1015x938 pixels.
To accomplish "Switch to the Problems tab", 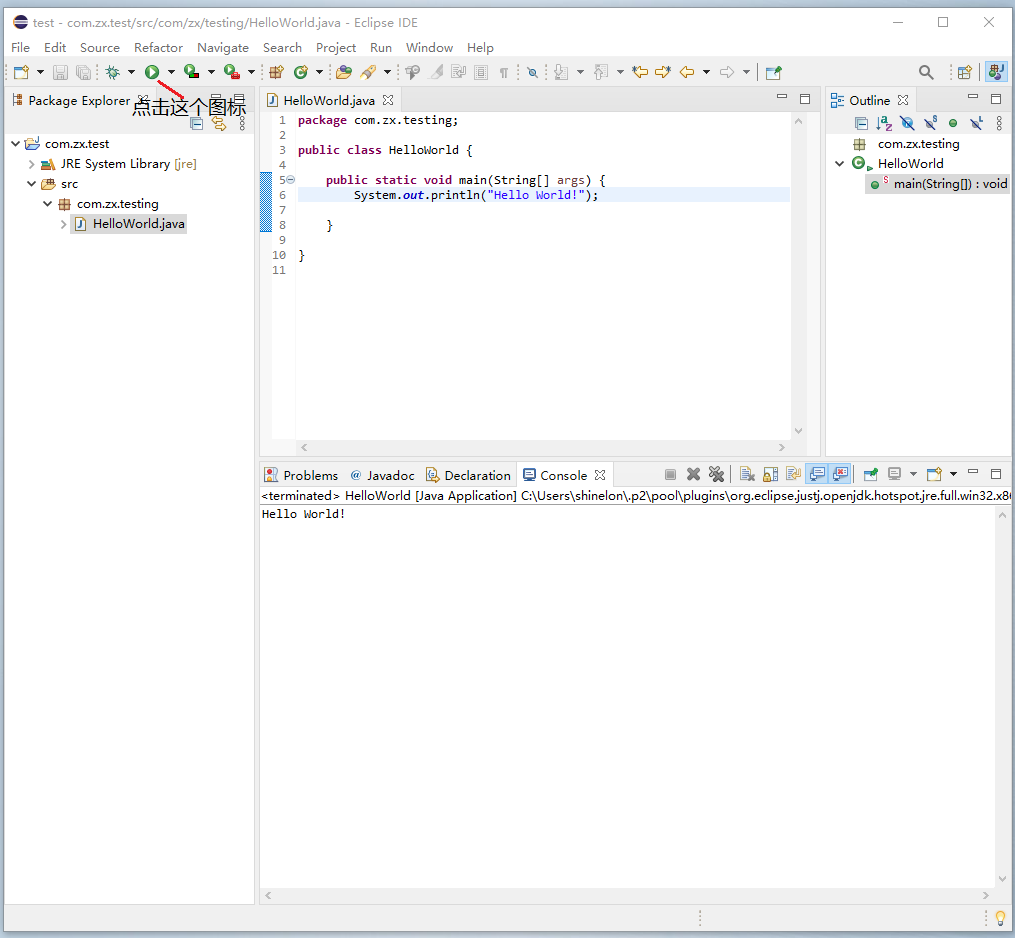I will [302, 475].
